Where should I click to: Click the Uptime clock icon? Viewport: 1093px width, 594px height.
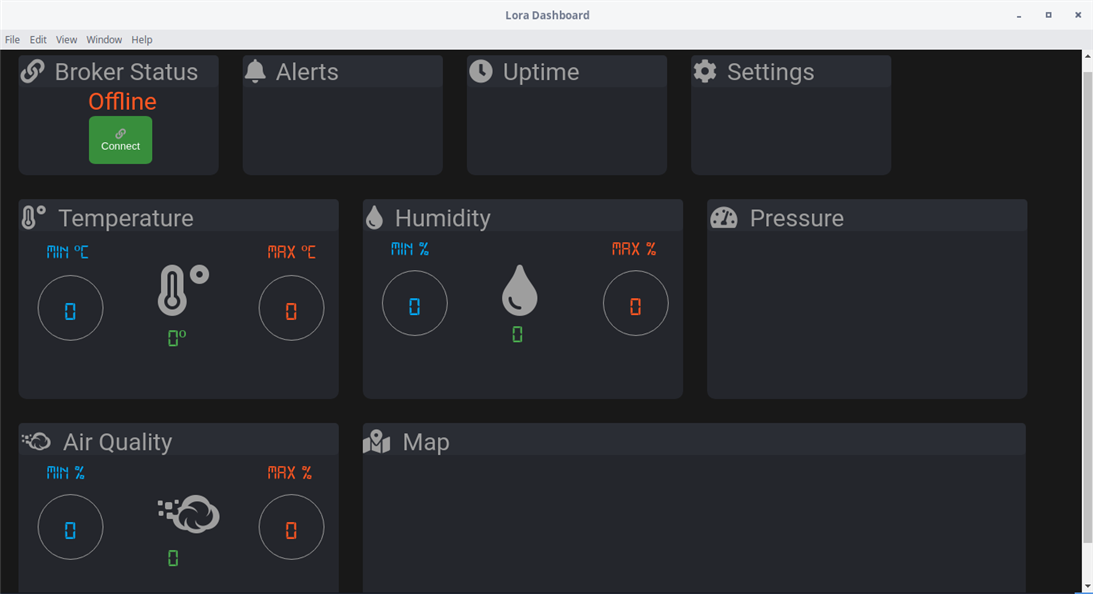point(481,72)
